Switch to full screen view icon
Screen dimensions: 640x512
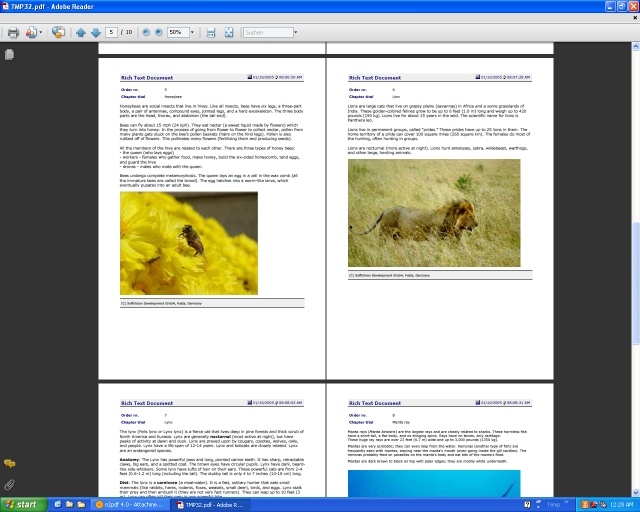tap(229, 32)
